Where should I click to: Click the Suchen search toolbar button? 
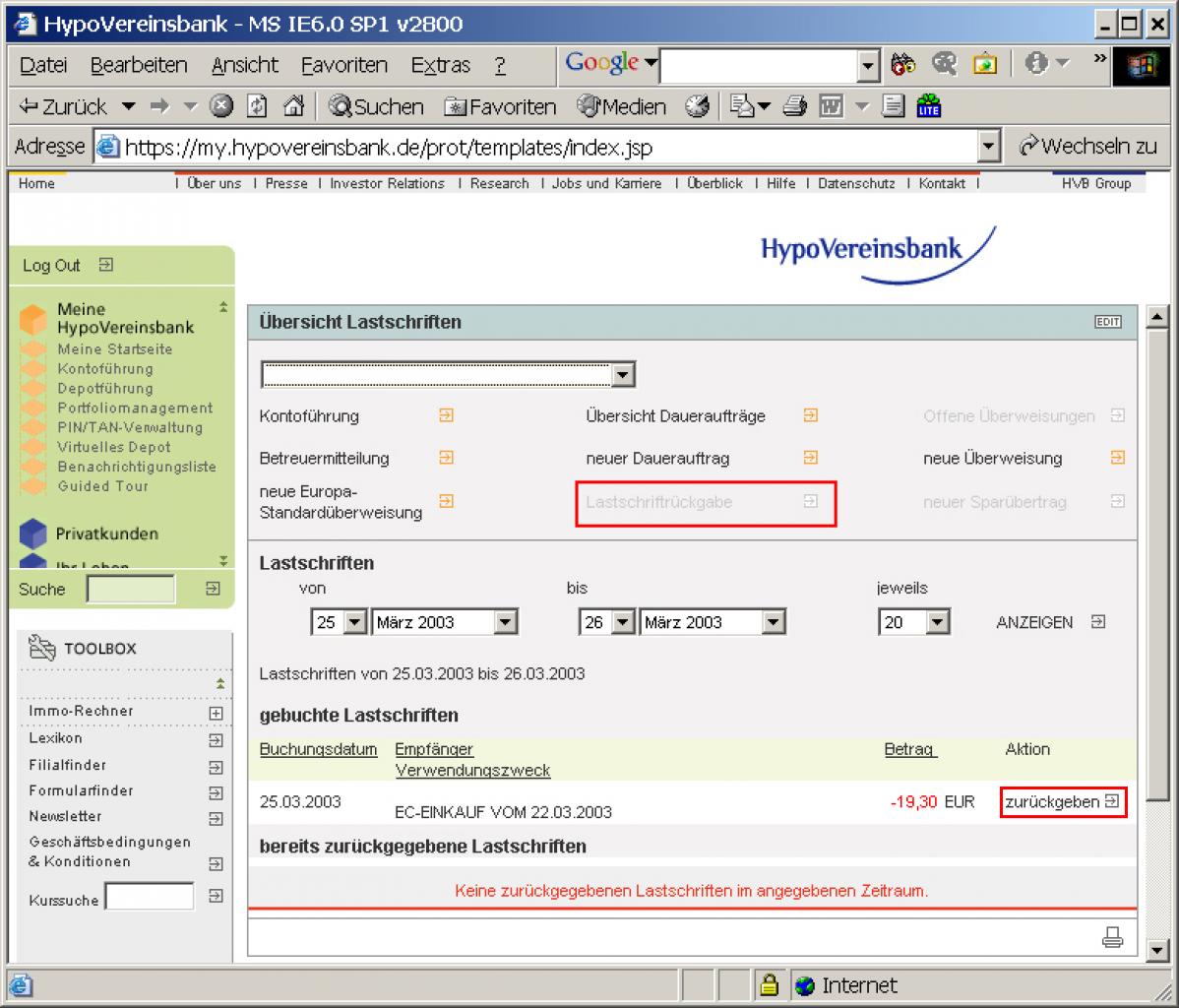376,107
